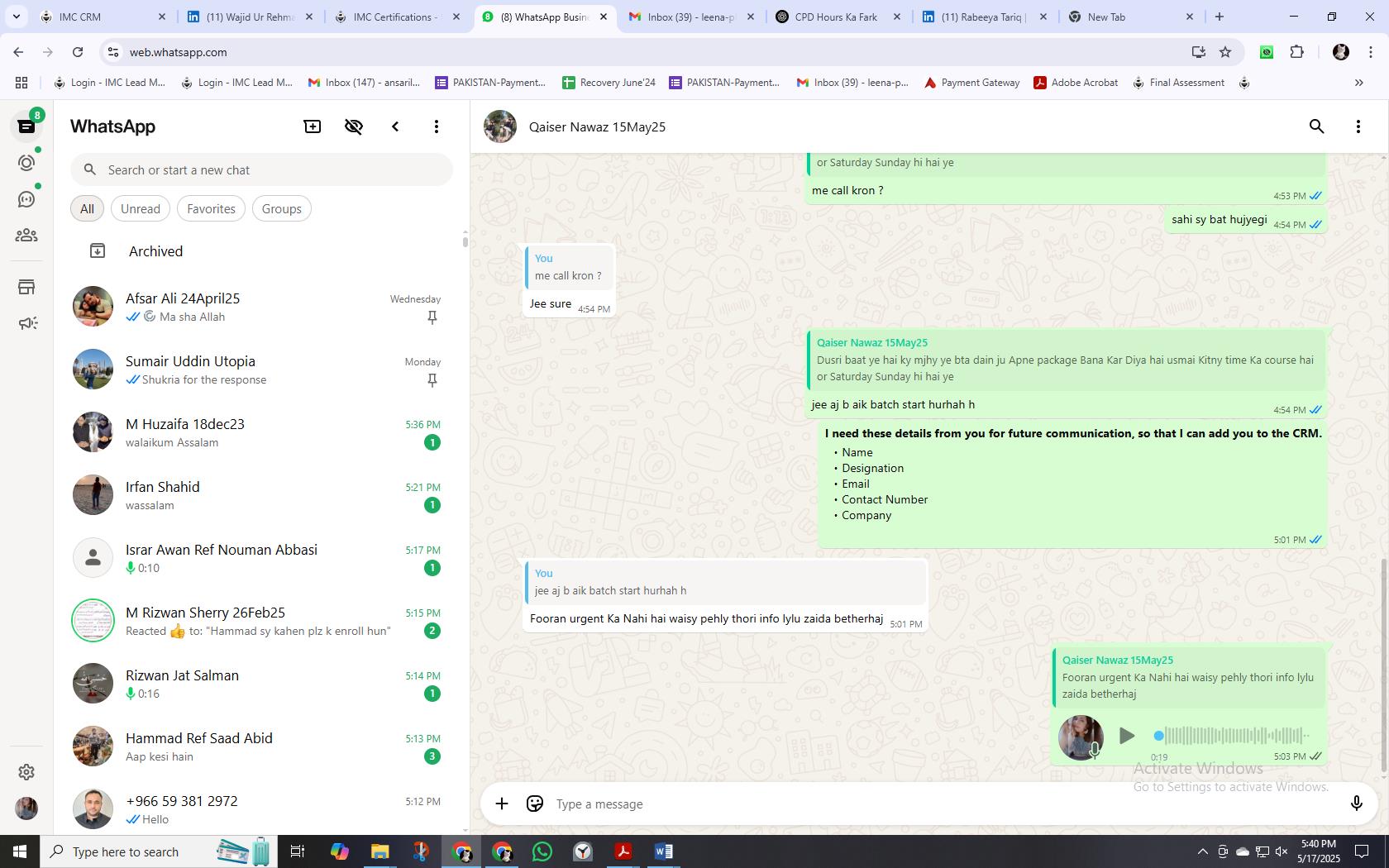Viewport: 1389px width, 868px height.
Task: Open a new browser tab
Action: [1220, 17]
